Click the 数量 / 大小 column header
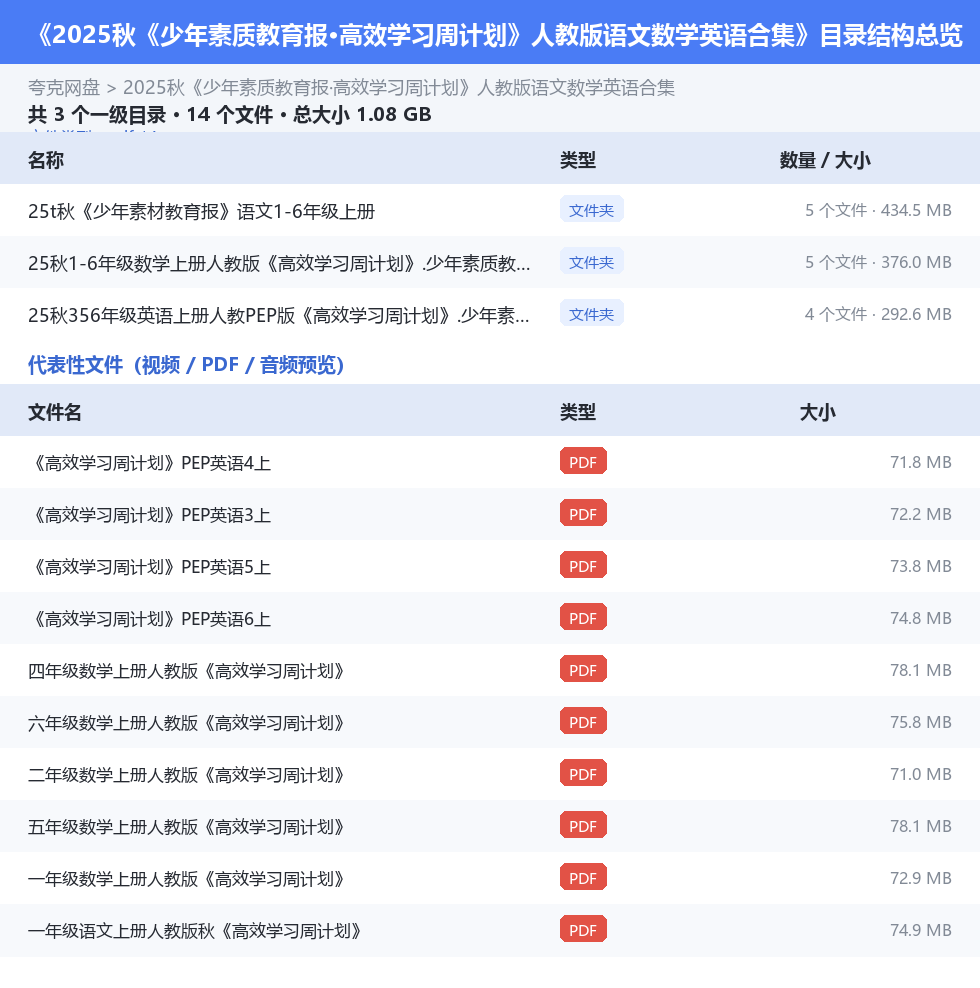980x988 pixels. pos(825,160)
